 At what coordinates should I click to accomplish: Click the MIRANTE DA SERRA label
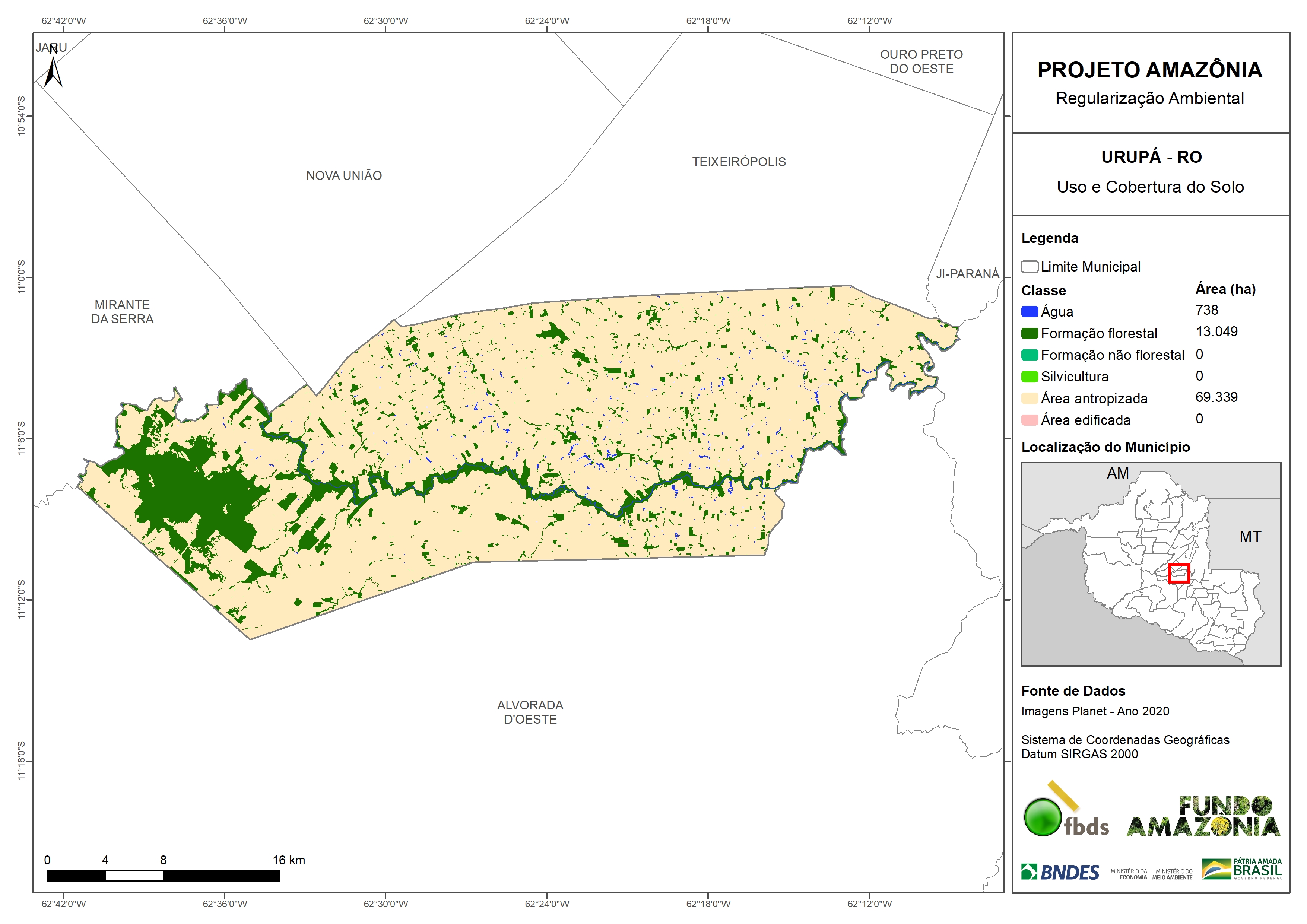[x=123, y=311]
